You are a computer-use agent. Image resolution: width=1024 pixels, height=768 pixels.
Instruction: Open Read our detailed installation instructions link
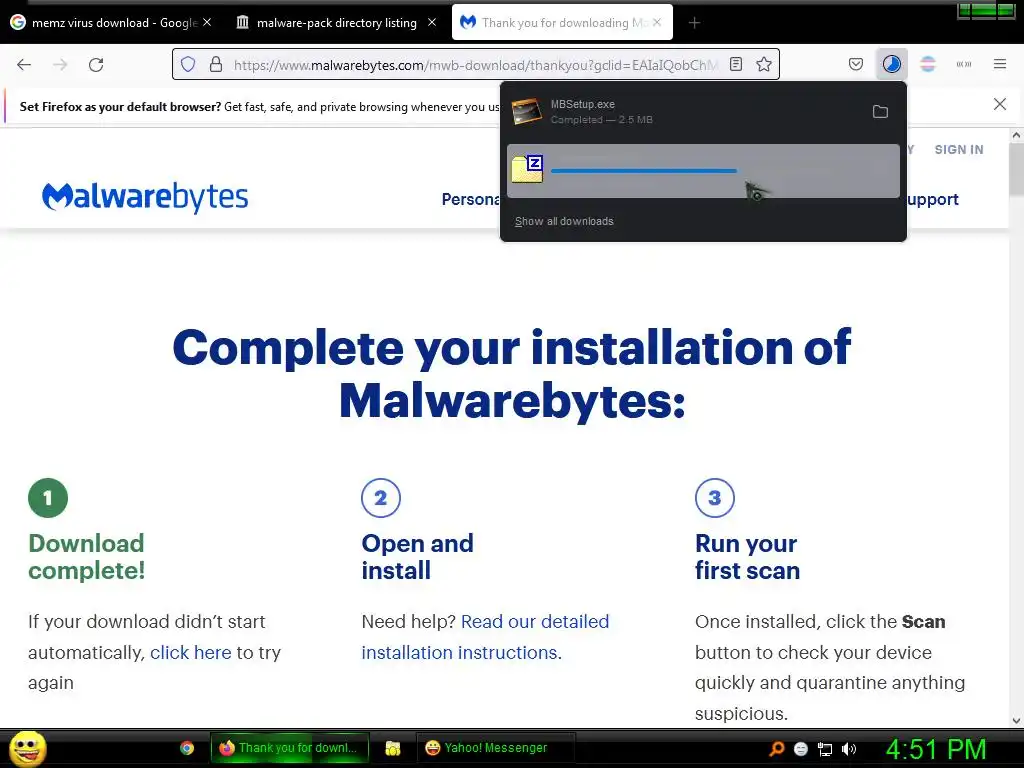click(x=485, y=637)
